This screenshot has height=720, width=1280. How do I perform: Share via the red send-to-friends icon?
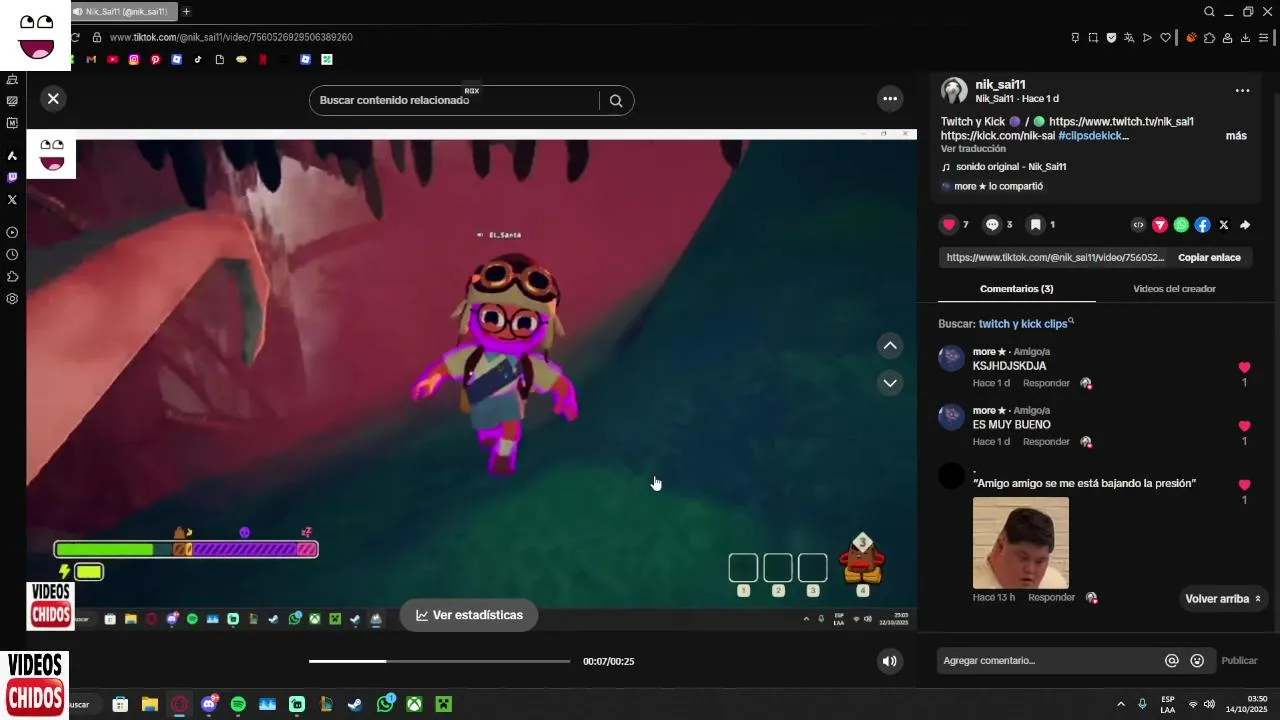click(1160, 225)
